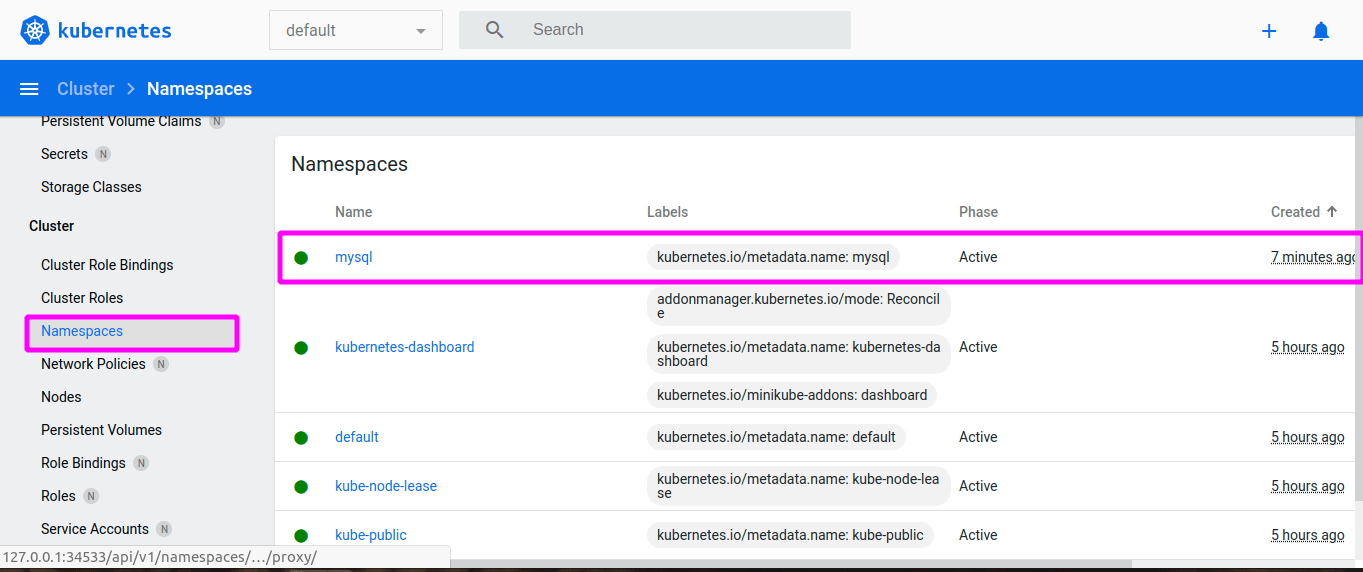This screenshot has width=1363, height=572.
Task: Go to Cluster Role Bindings
Action: point(107,265)
